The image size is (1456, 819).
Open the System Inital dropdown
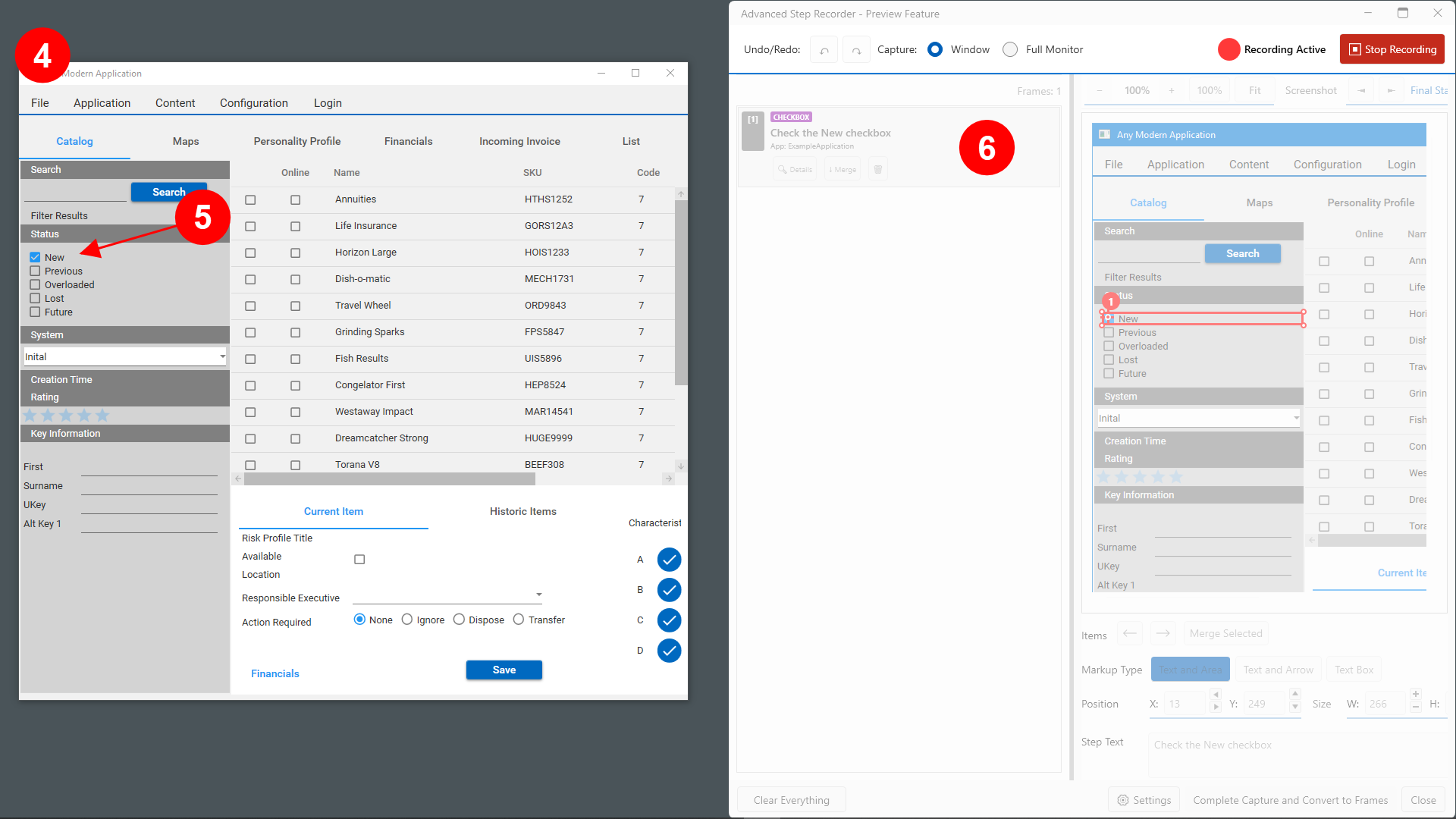222,356
